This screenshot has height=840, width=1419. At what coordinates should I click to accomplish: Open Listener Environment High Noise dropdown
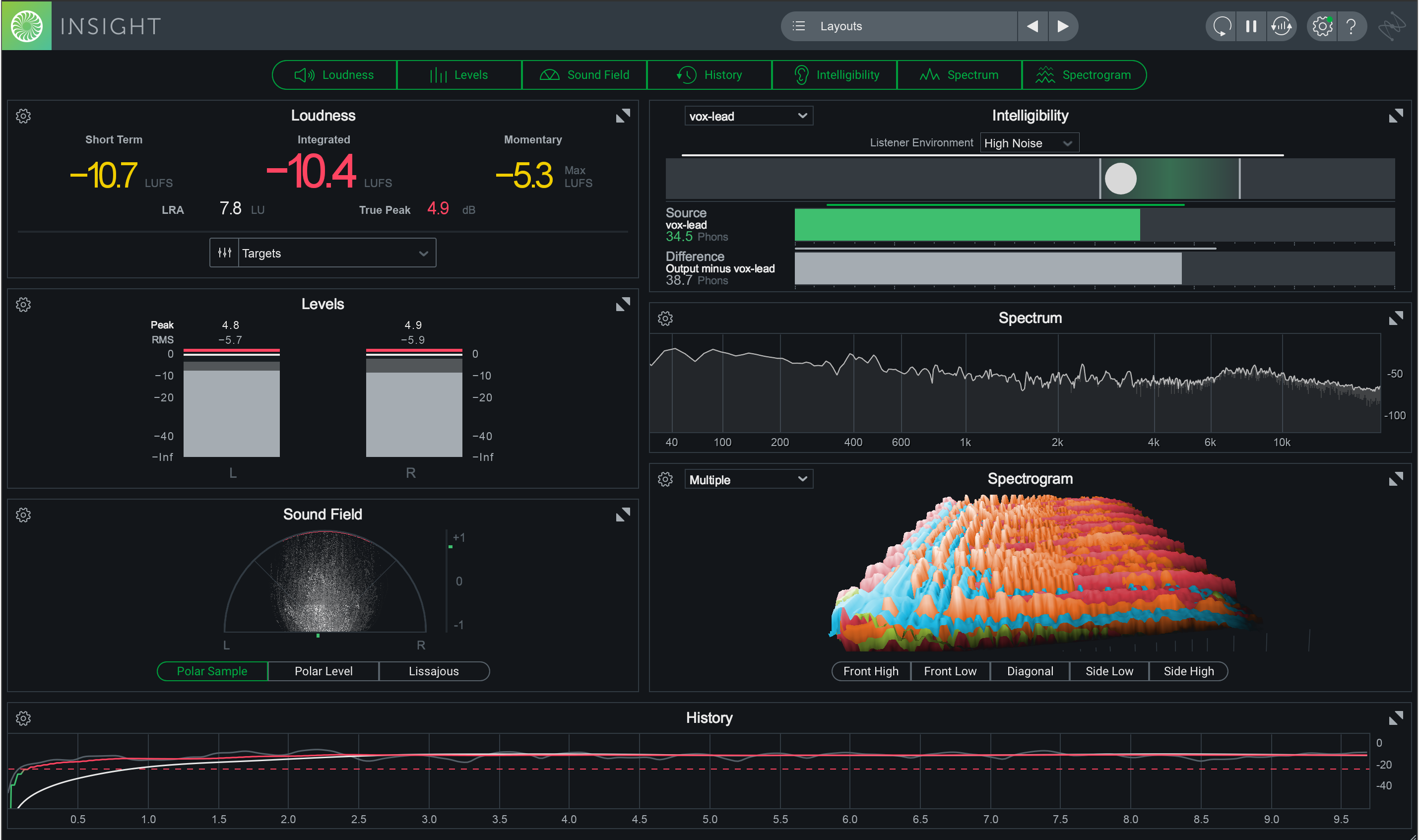1029,143
